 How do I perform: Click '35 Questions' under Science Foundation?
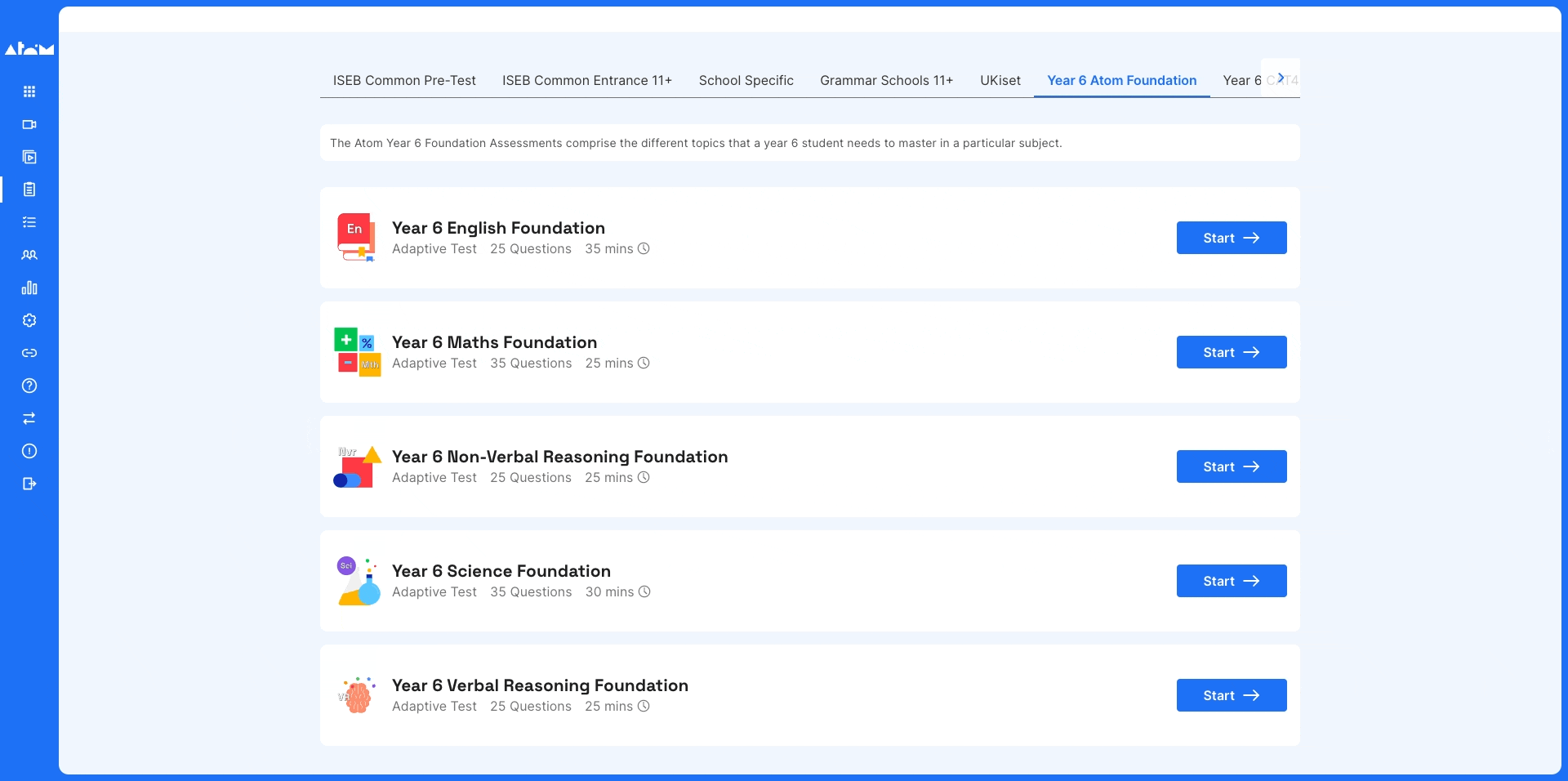(531, 591)
